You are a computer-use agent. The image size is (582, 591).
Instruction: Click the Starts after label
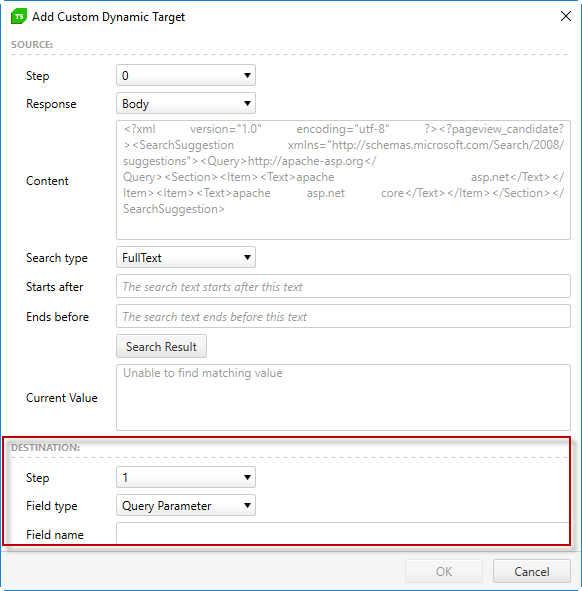click(x=54, y=287)
